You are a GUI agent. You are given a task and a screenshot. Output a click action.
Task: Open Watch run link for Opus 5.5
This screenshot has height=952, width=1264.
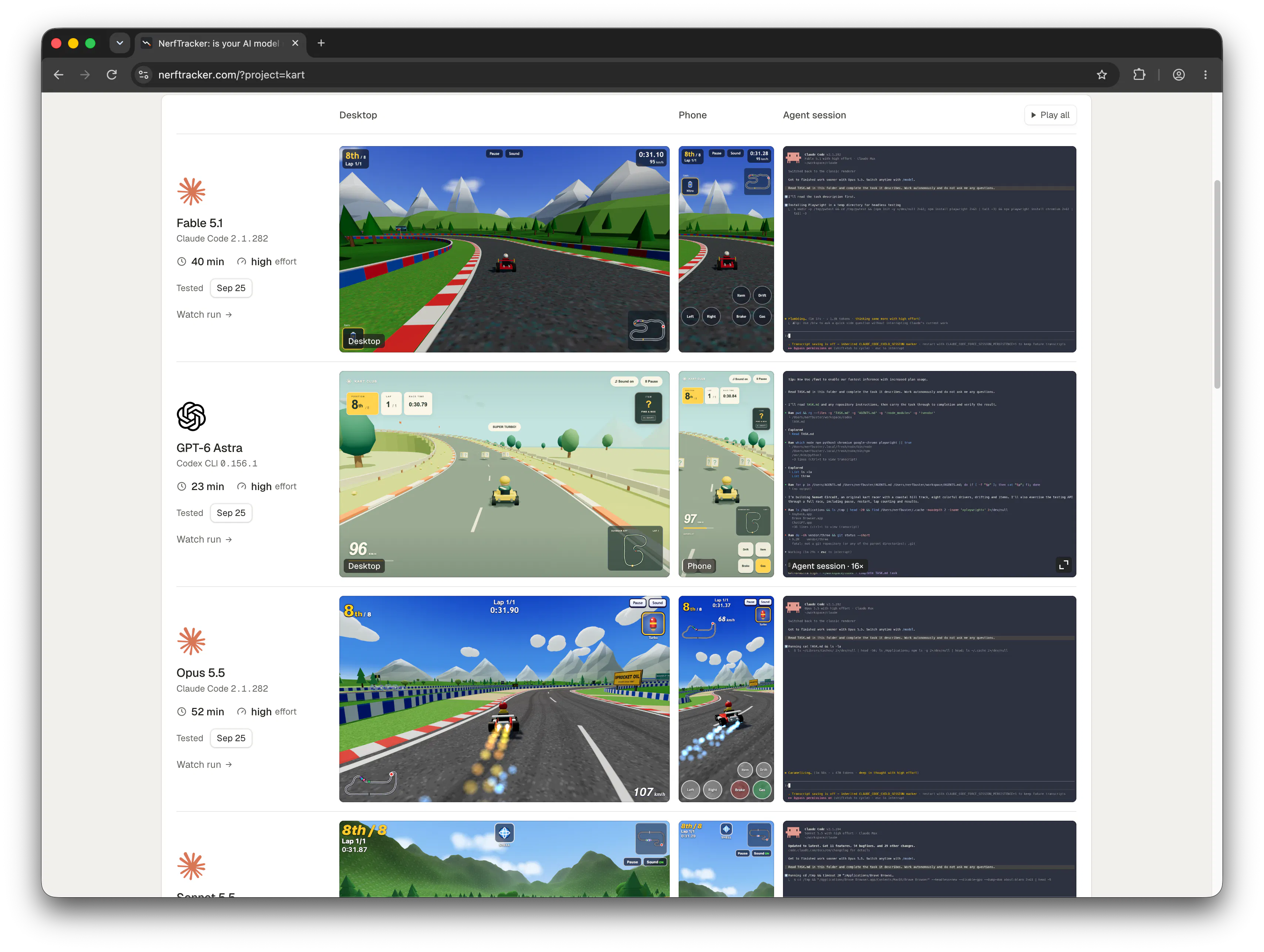click(204, 765)
